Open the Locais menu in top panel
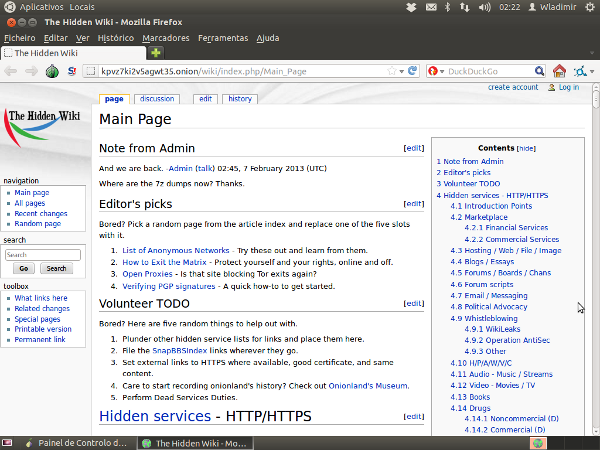This screenshot has width=600, height=450. coord(82,7)
